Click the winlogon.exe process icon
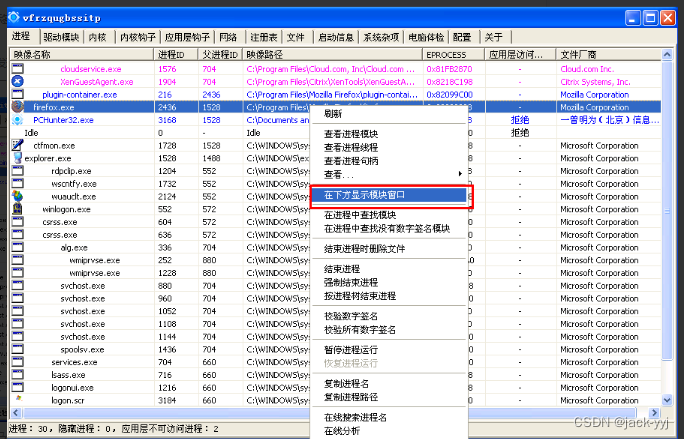This screenshot has width=684, height=439. click(17, 209)
